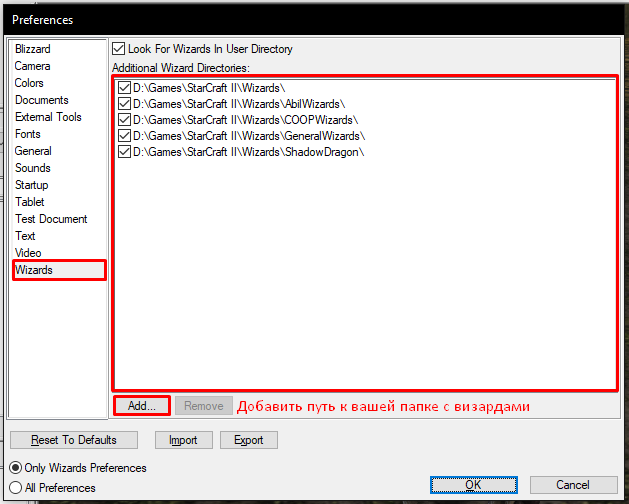Open the Blizzard preferences category
This screenshot has height=504, width=629.
(x=33, y=49)
